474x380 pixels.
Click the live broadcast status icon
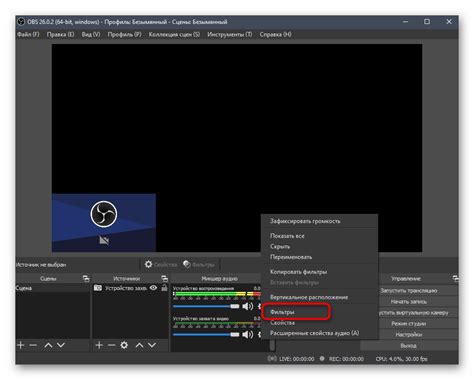272,359
